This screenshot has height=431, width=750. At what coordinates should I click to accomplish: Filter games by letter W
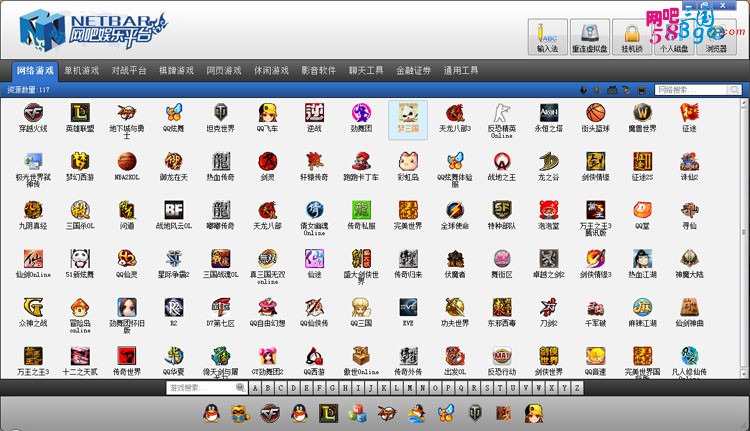click(x=539, y=388)
